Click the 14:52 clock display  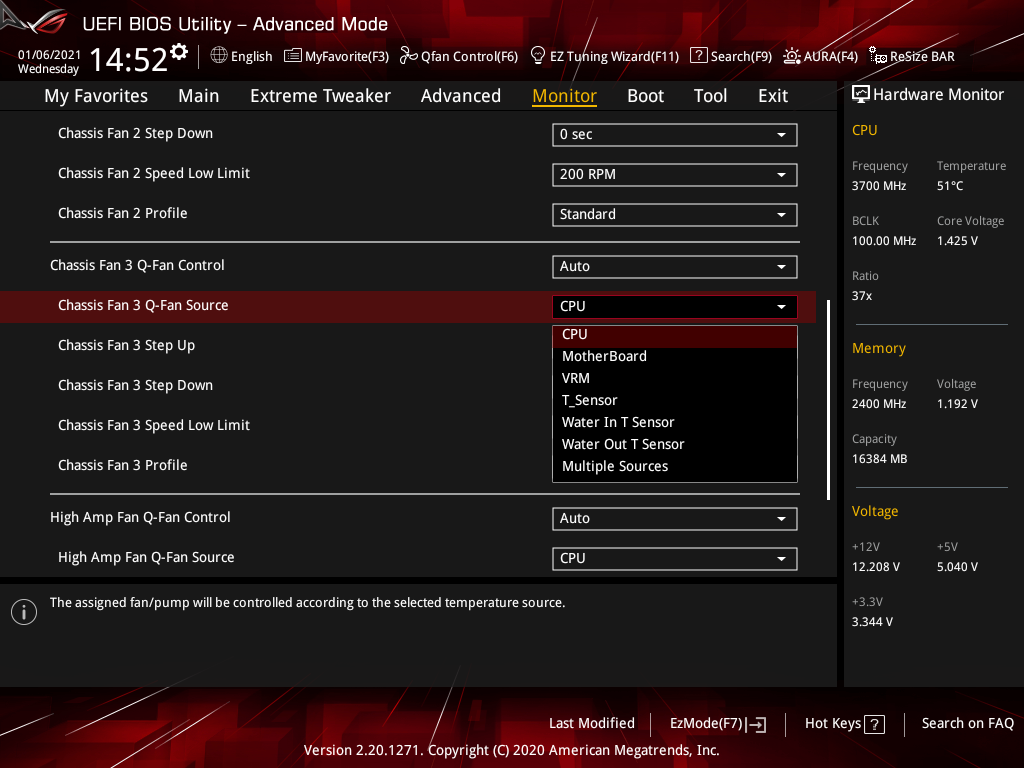click(129, 60)
